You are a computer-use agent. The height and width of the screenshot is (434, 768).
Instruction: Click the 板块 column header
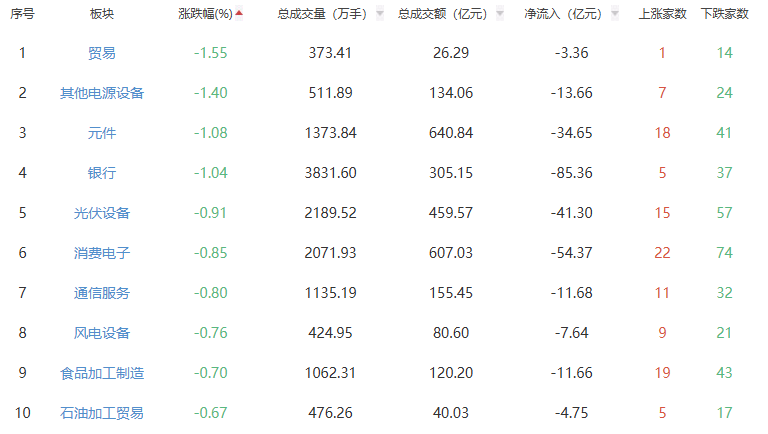(x=102, y=14)
